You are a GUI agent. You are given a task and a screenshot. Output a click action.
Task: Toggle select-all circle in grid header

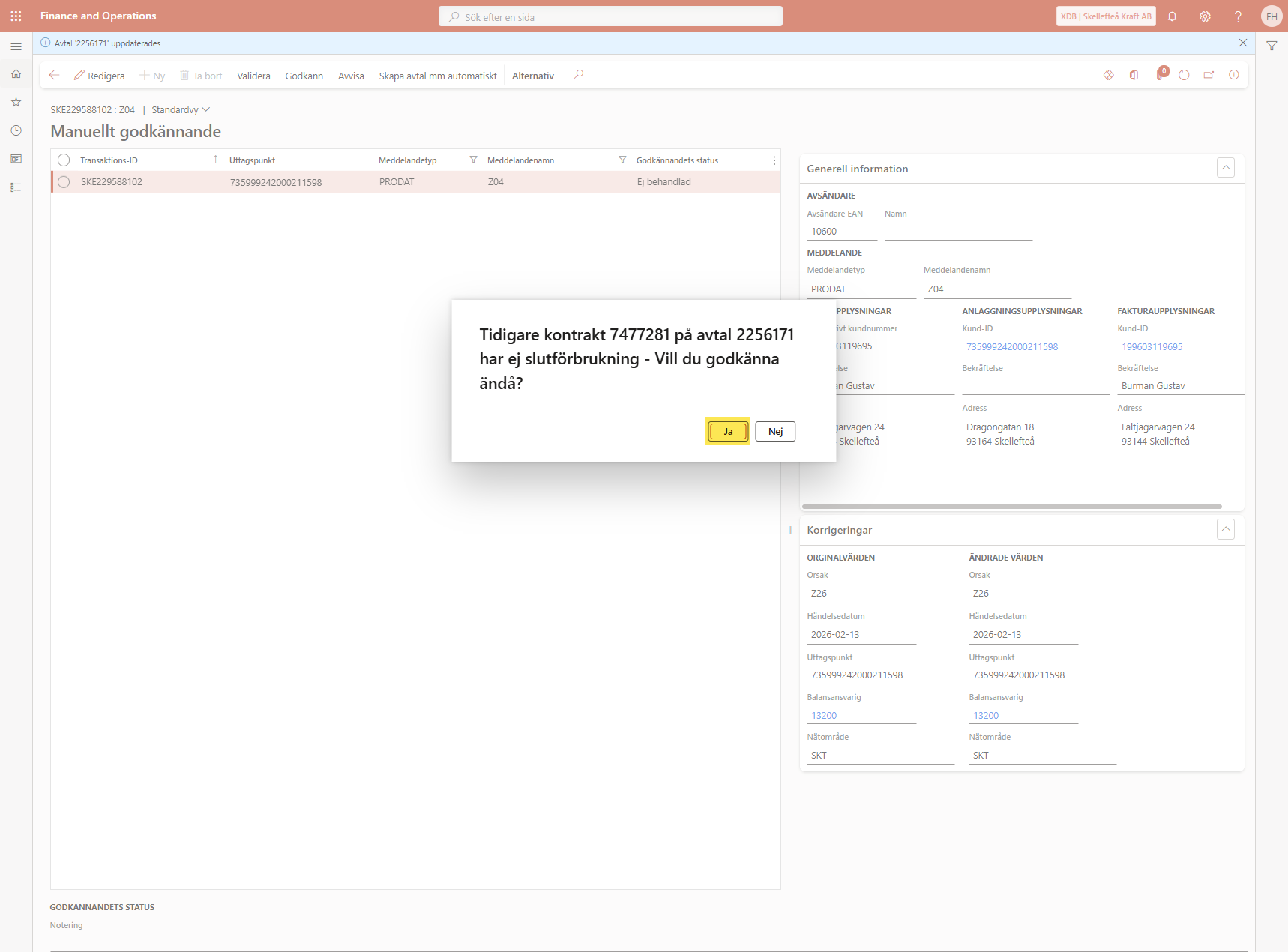pos(64,160)
